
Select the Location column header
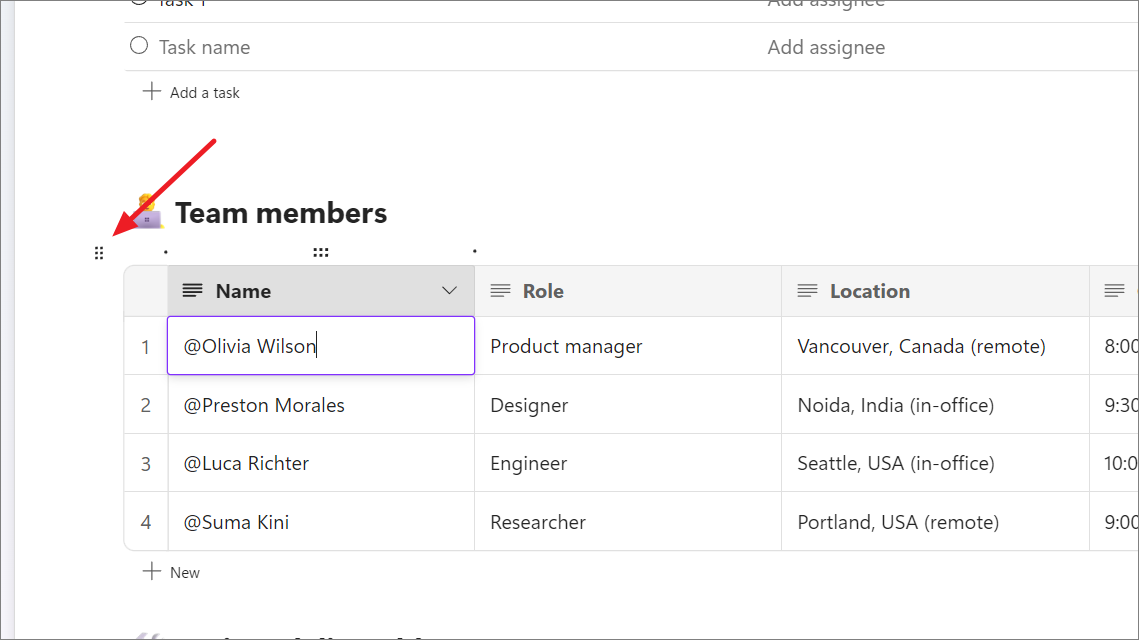pos(935,291)
